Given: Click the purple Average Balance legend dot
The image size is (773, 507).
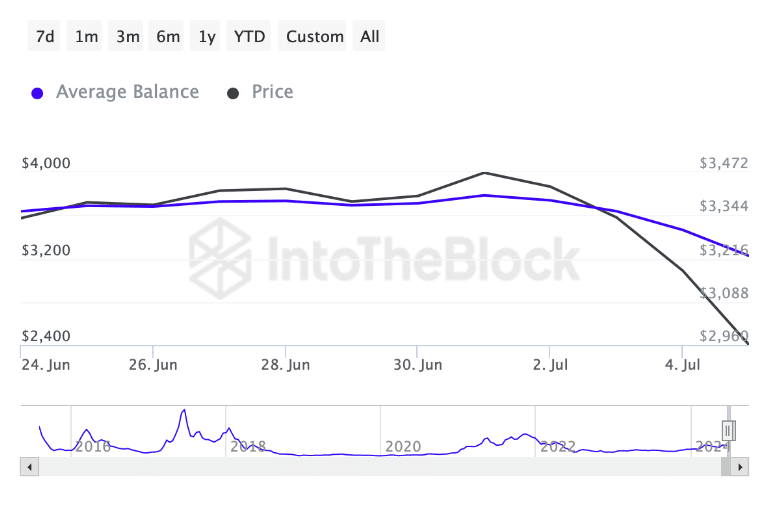Looking at the screenshot, I should pos(38,93).
